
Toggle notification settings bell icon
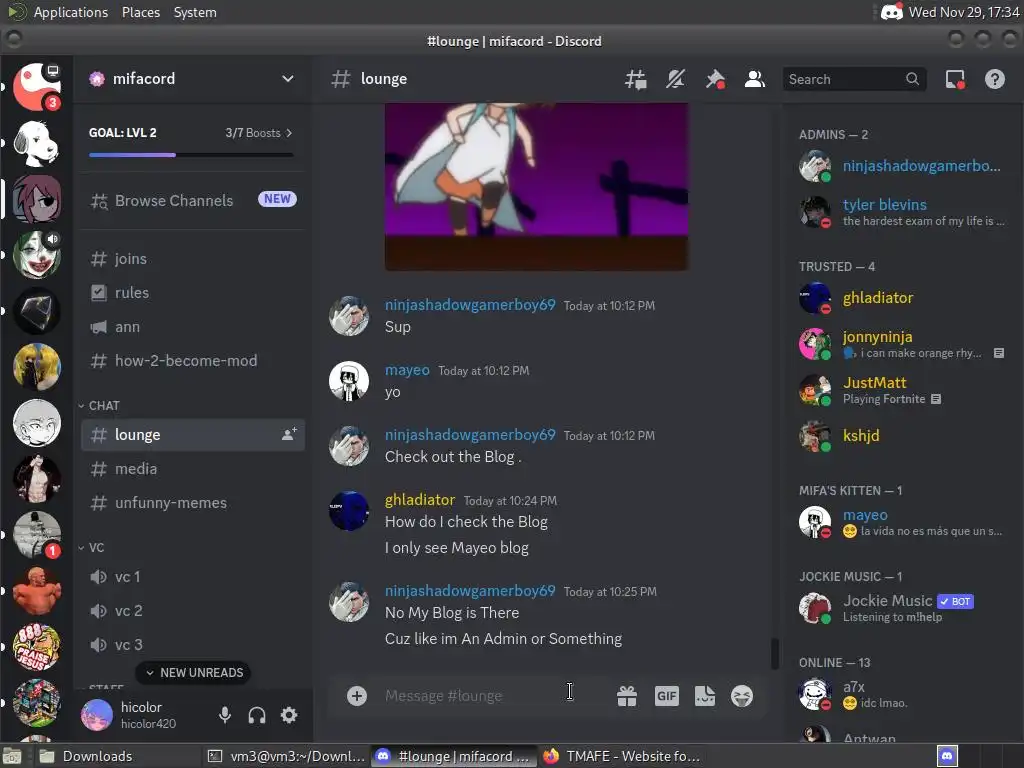click(x=675, y=79)
